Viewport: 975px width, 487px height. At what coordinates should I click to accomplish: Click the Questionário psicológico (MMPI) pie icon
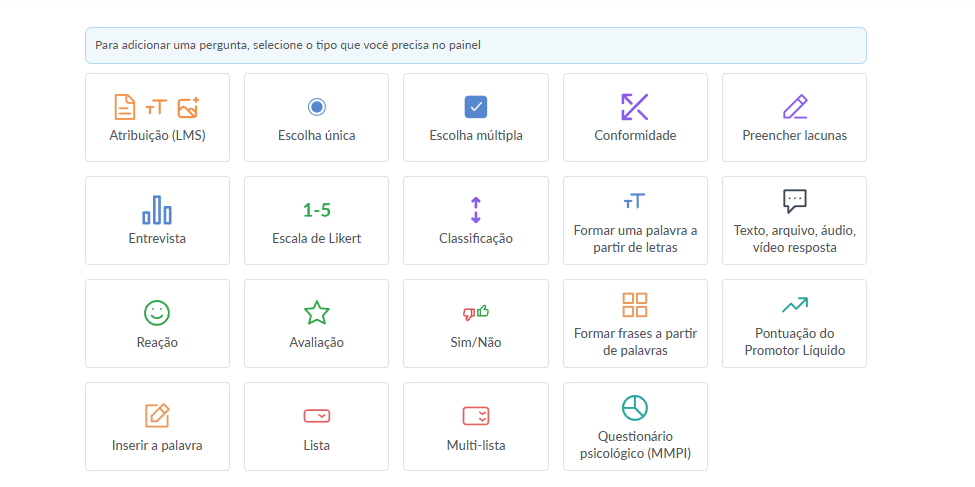pos(635,408)
